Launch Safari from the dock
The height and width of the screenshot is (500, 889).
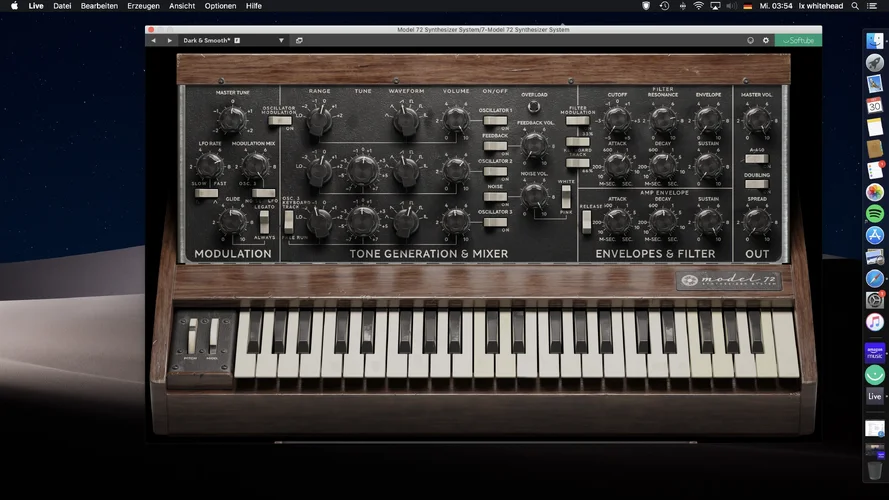click(875, 278)
